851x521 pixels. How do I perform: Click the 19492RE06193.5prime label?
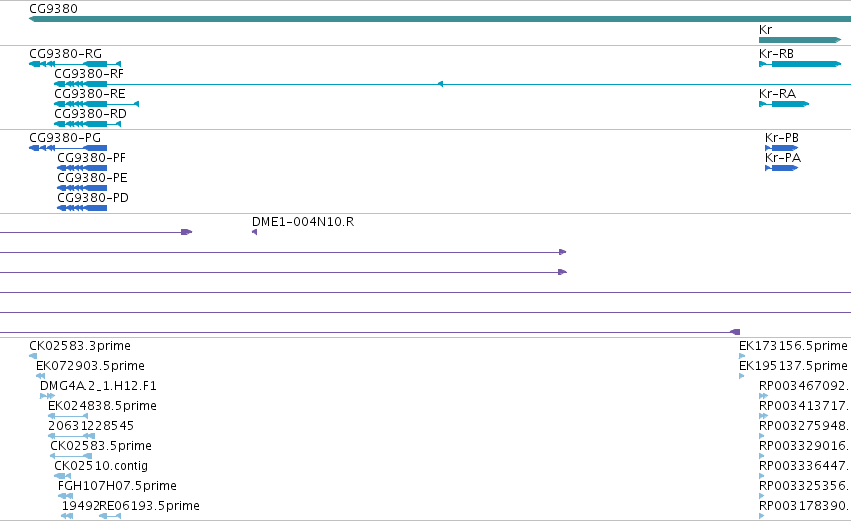point(130,506)
